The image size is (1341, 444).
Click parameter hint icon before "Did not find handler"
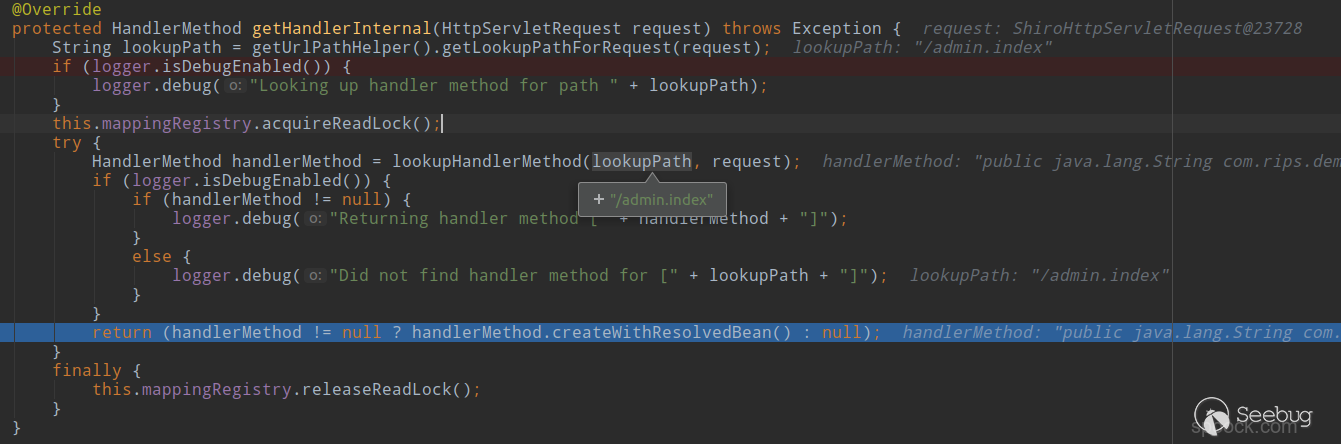click(x=315, y=276)
